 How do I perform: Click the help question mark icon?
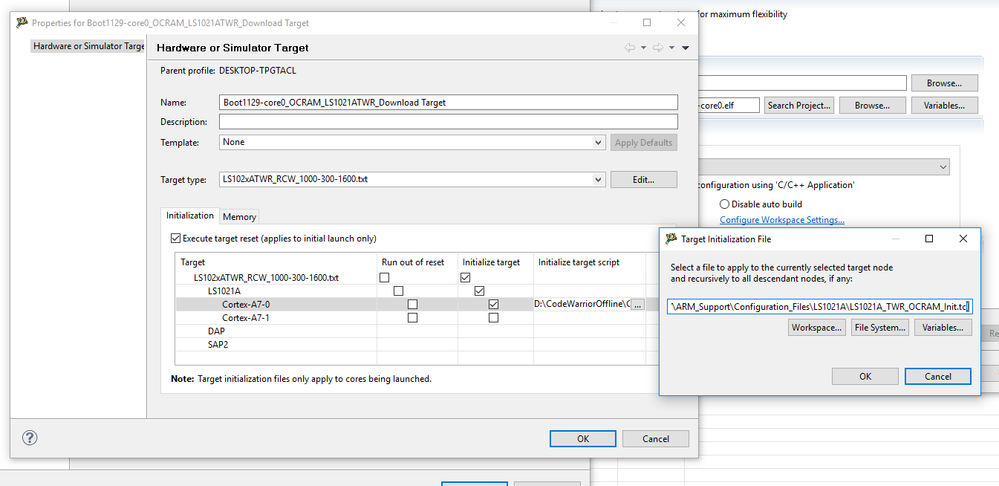point(30,438)
